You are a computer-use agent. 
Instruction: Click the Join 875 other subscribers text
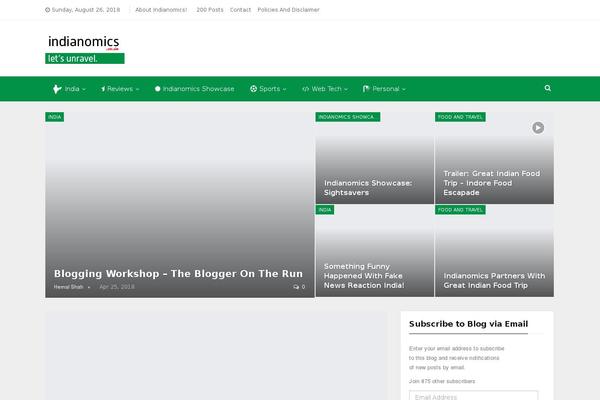click(x=442, y=381)
